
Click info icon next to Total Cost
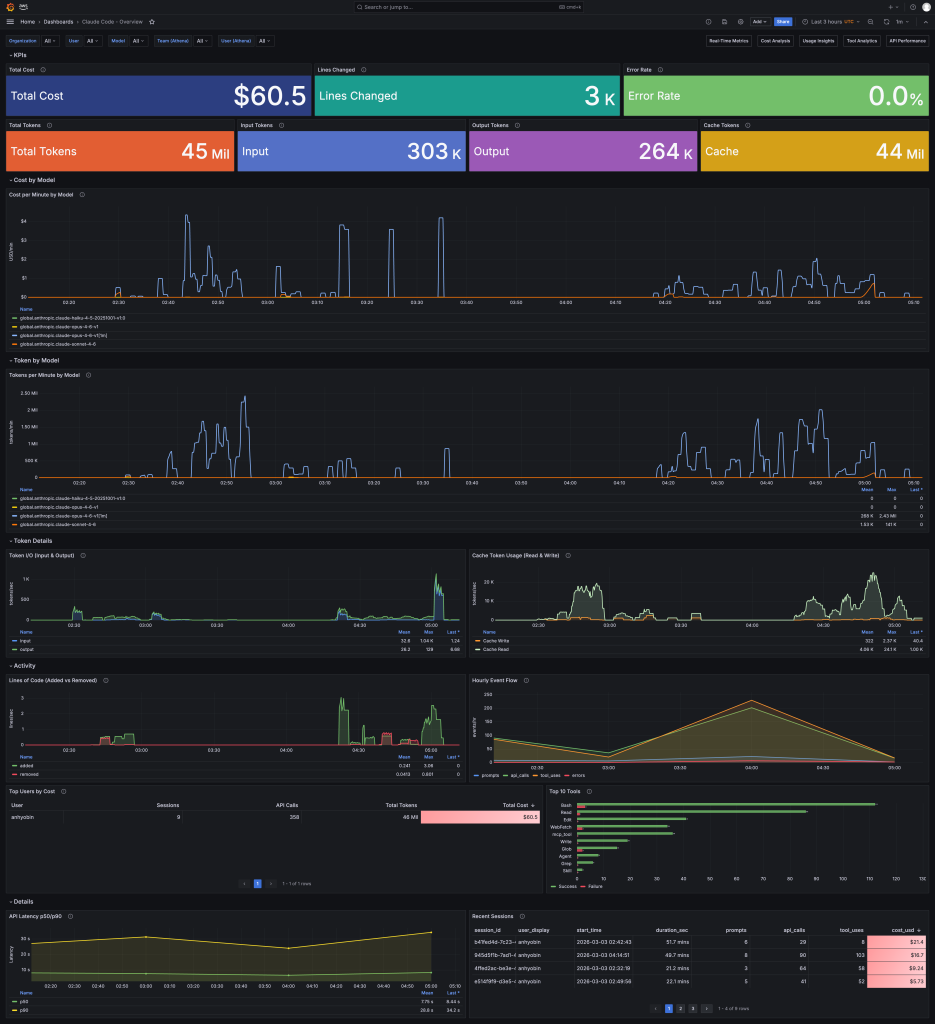[43, 70]
